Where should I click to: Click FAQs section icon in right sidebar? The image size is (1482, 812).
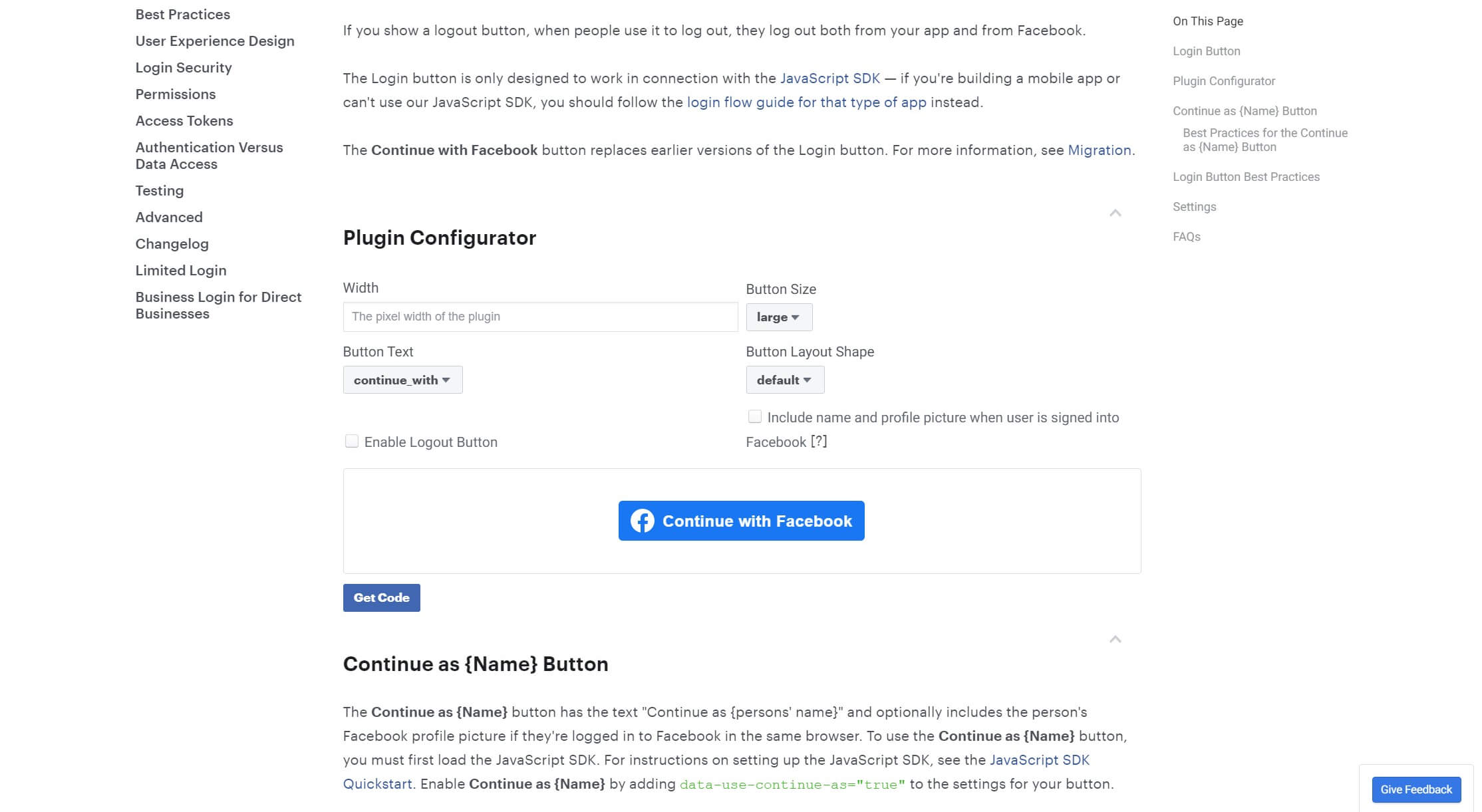click(x=1186, y=237)
